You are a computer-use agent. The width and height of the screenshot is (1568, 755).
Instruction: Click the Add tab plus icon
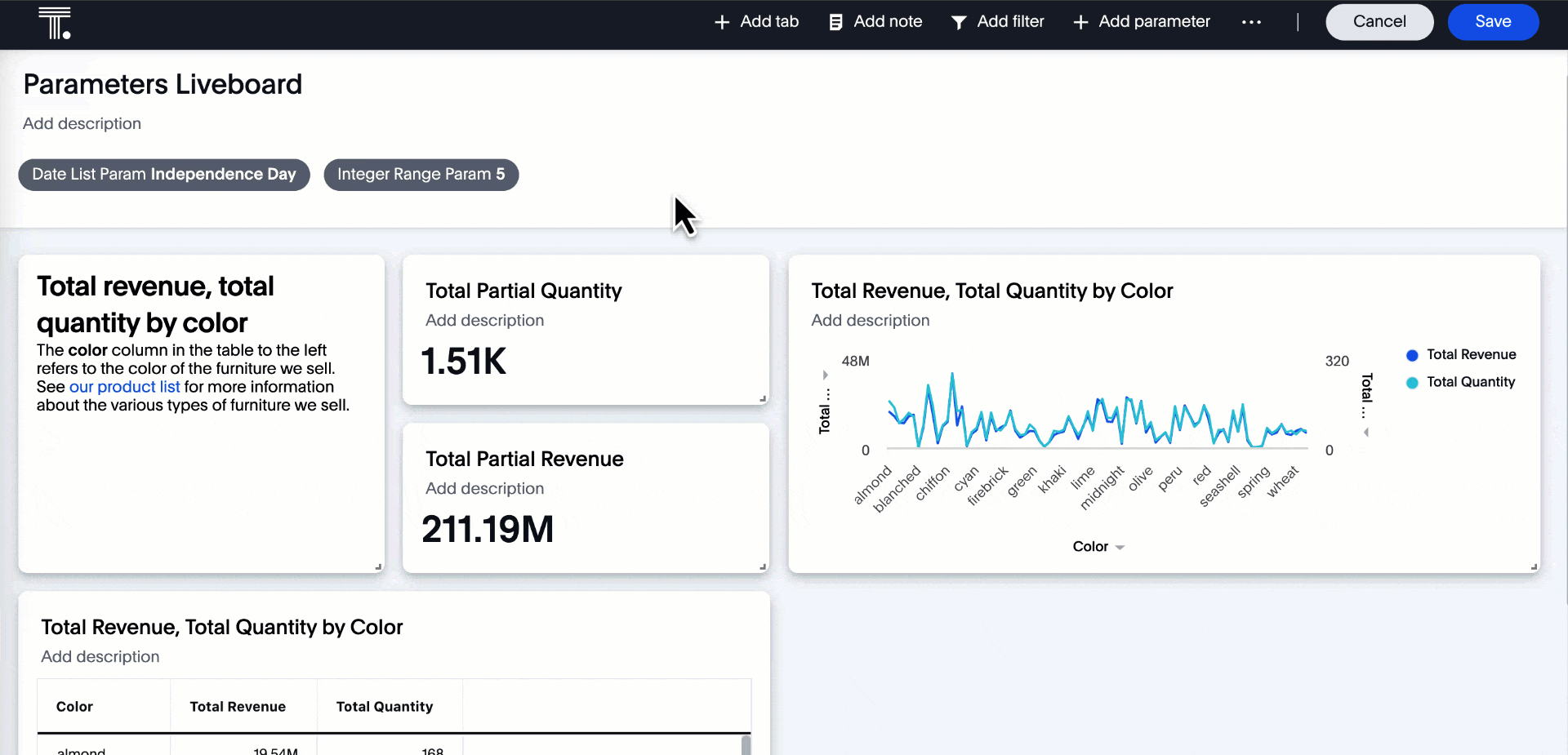pos(722,23)
